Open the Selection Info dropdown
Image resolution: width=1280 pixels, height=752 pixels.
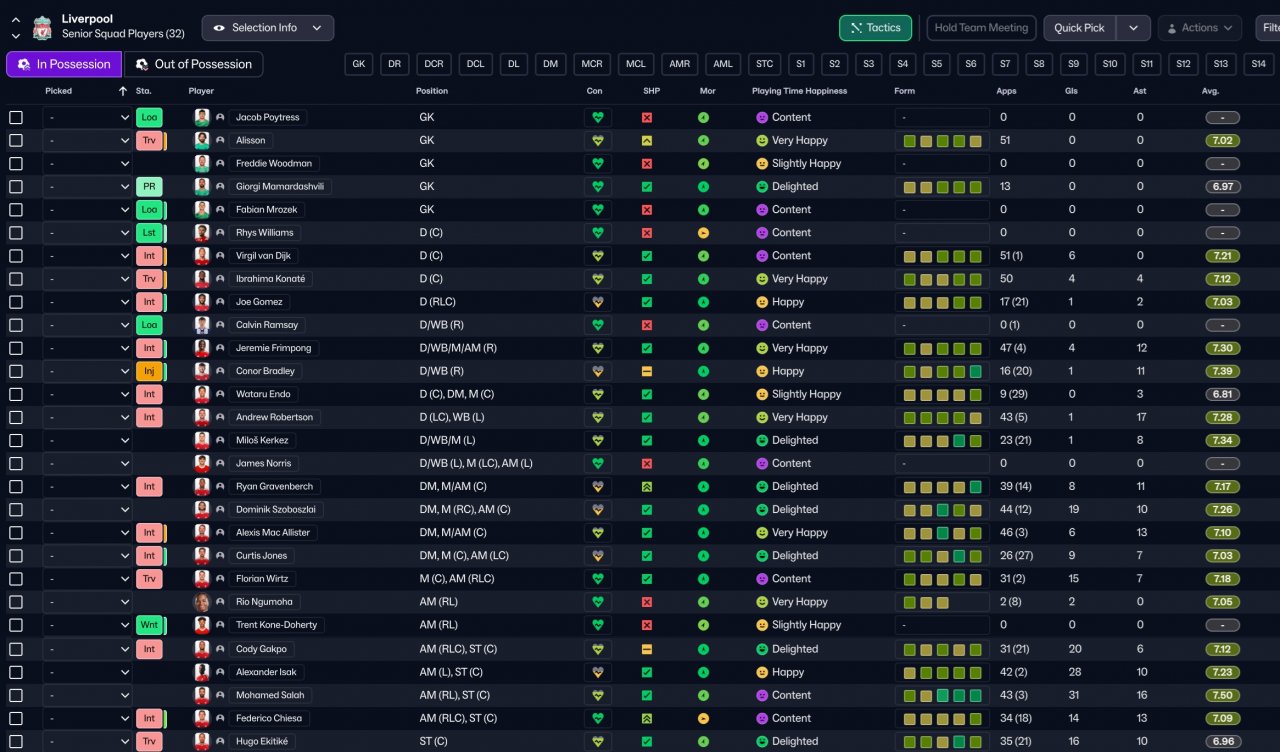pyautogui.click(x=268, y=28)
